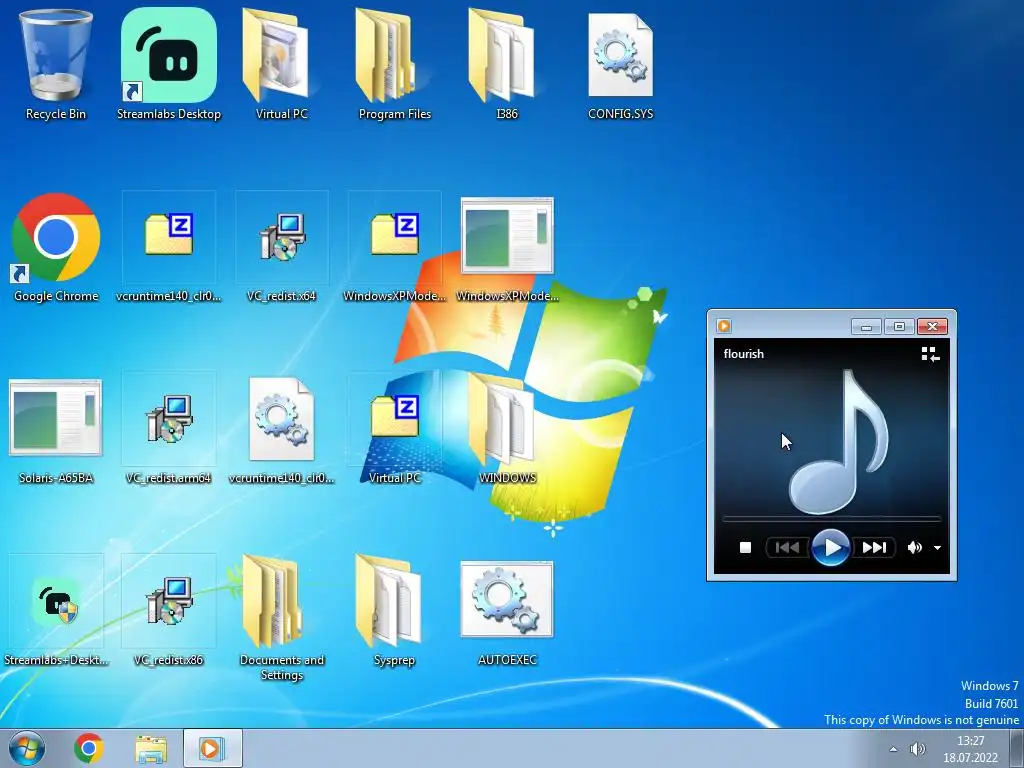Select the Virtual PC folder in top row
The width and height of the screenshot is (1024, 768).
pos(281,64)
